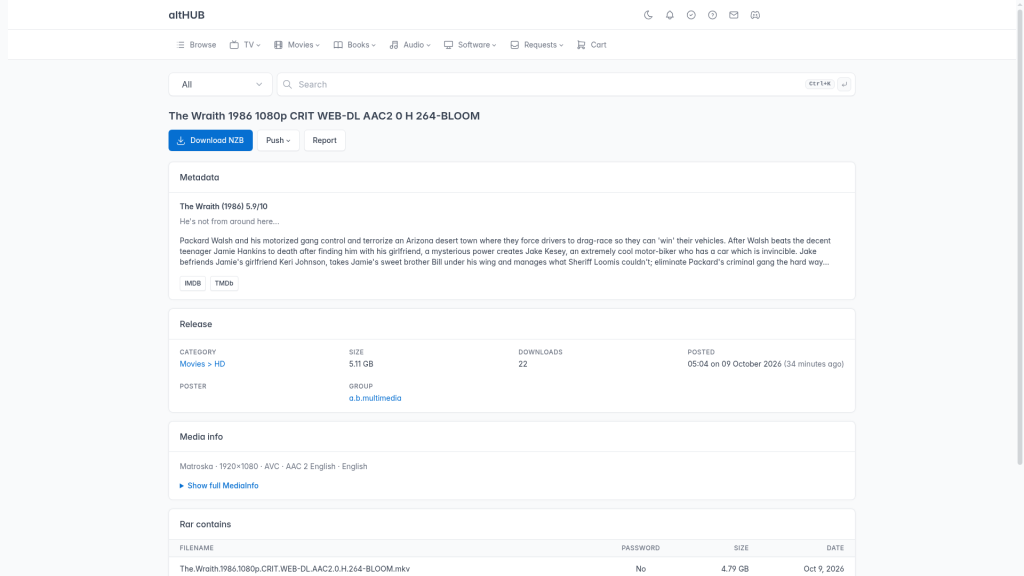Click the page vertical scrollbar
Image resolution: width=1024 pixels, height=576 pixels.
pos(1019,235)
